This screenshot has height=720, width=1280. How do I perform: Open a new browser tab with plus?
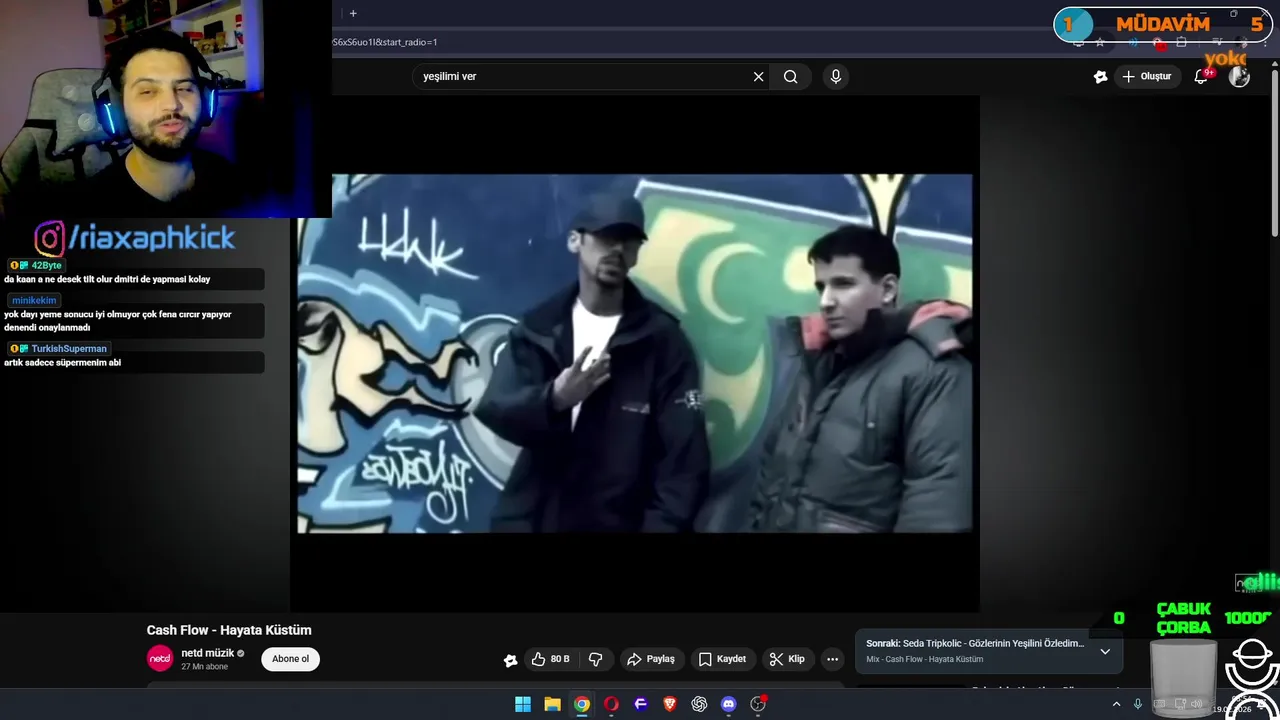(353, 13)
